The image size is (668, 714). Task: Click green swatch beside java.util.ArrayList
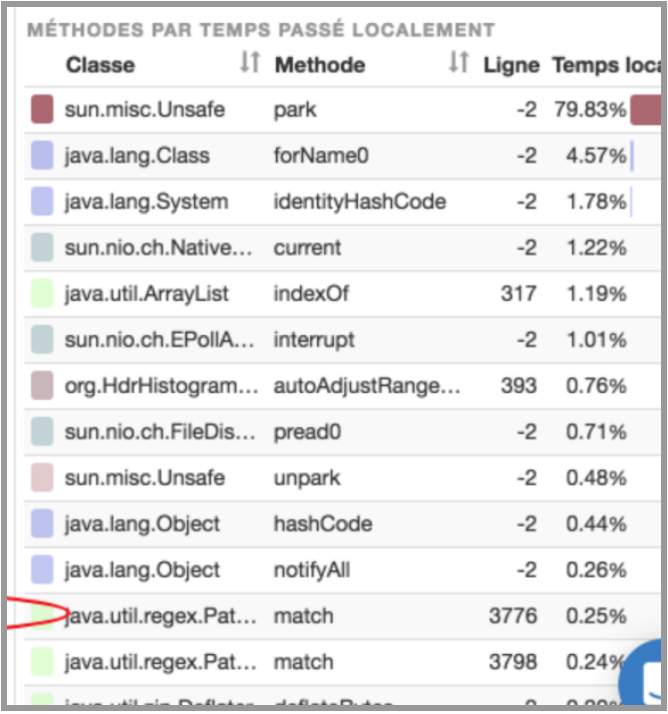click(x=42, y=293)
